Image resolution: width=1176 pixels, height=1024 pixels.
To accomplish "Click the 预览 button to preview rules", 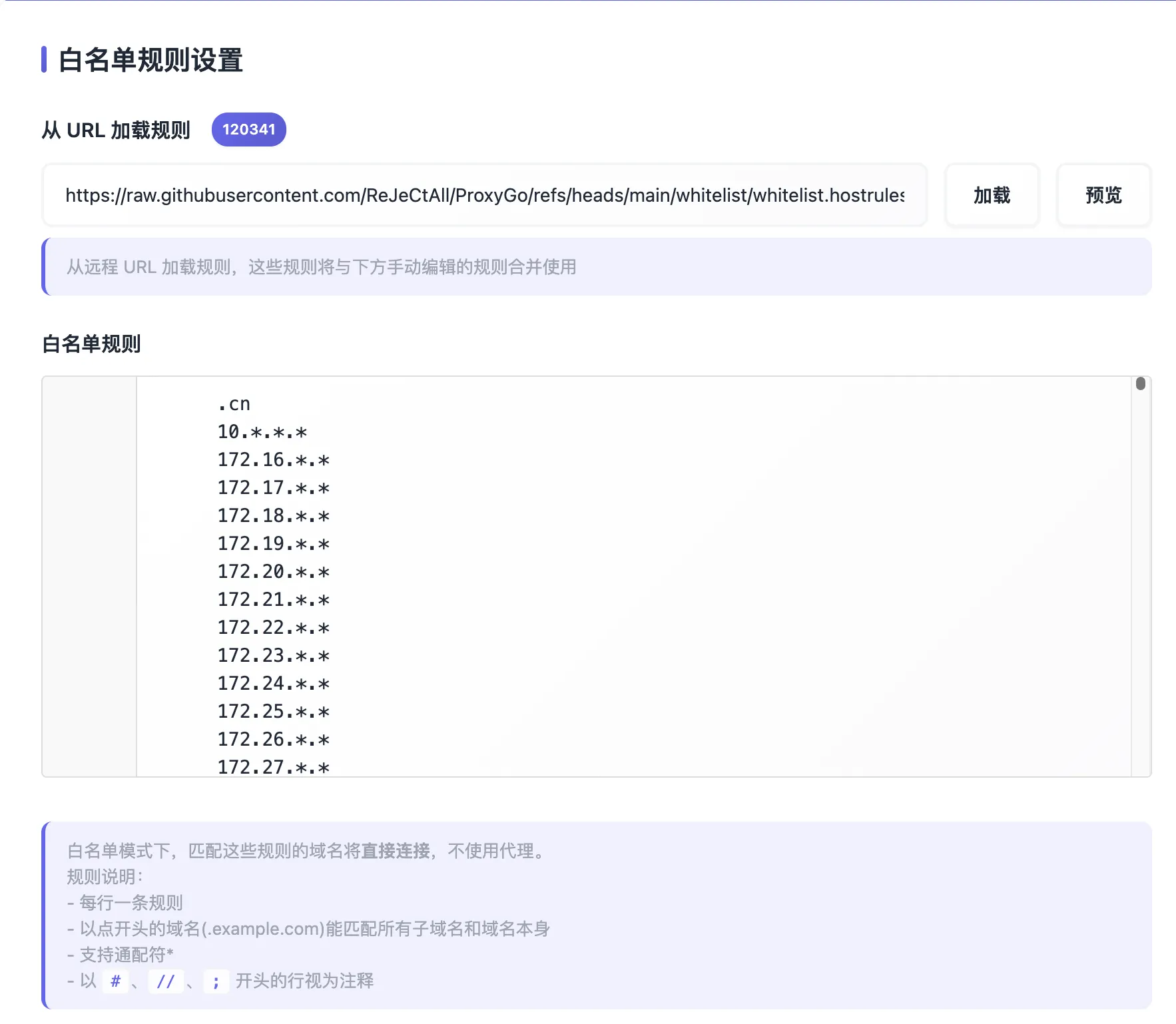I will click(1103, 195).
